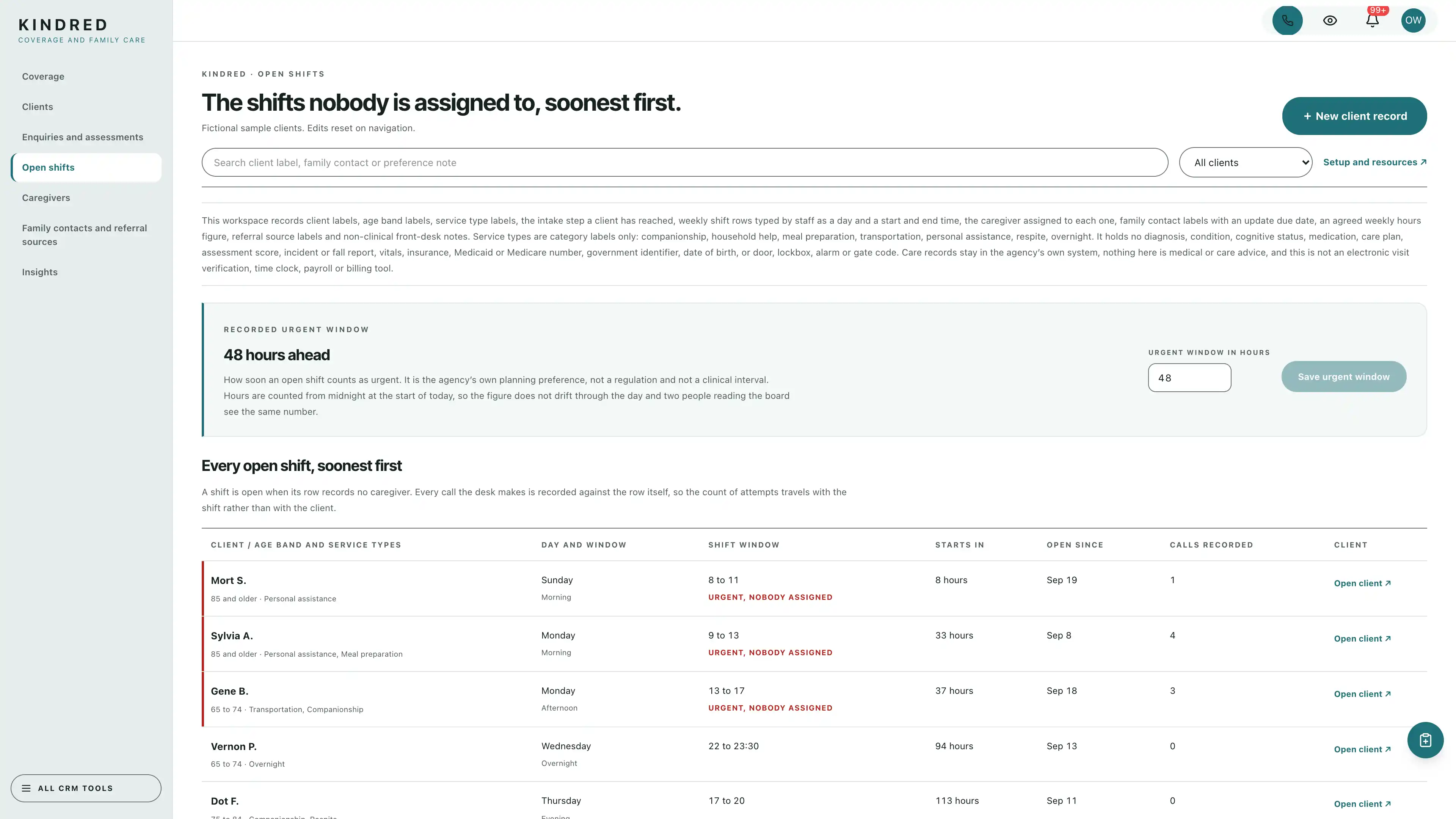The image size is (1456, 819).
Task: Open client link for Gene B.
Action: tap(1362, 694)
